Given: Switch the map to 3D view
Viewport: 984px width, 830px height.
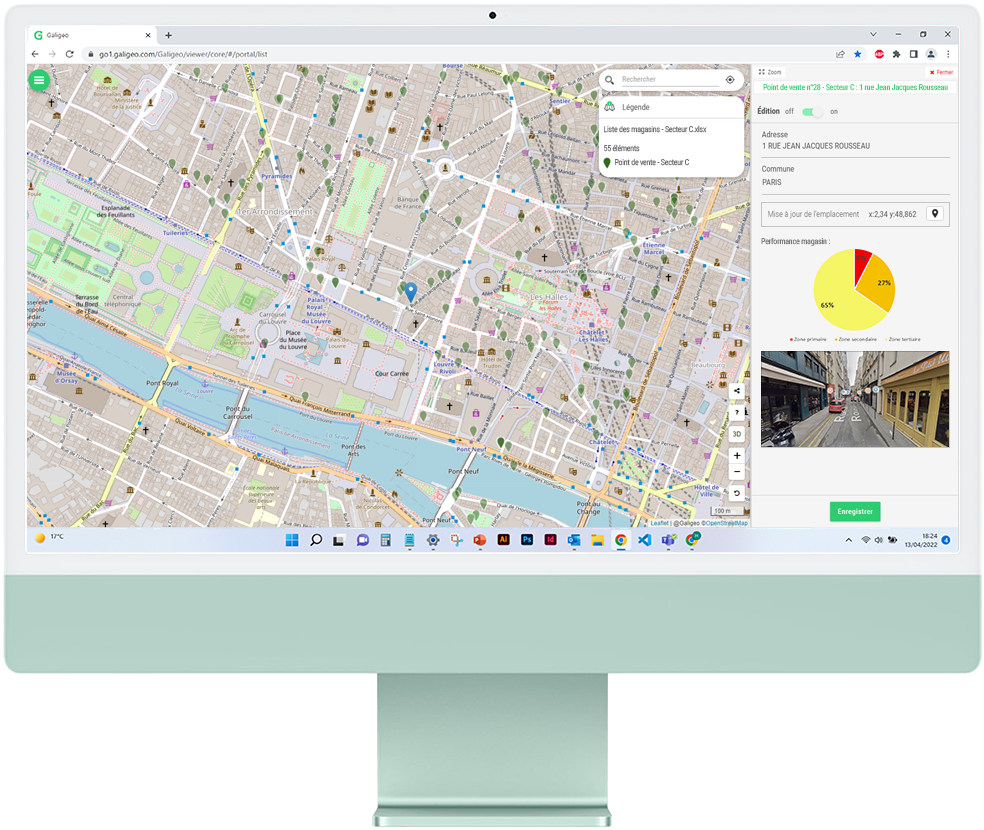Looking at the screenshot, I should [737, 434].
